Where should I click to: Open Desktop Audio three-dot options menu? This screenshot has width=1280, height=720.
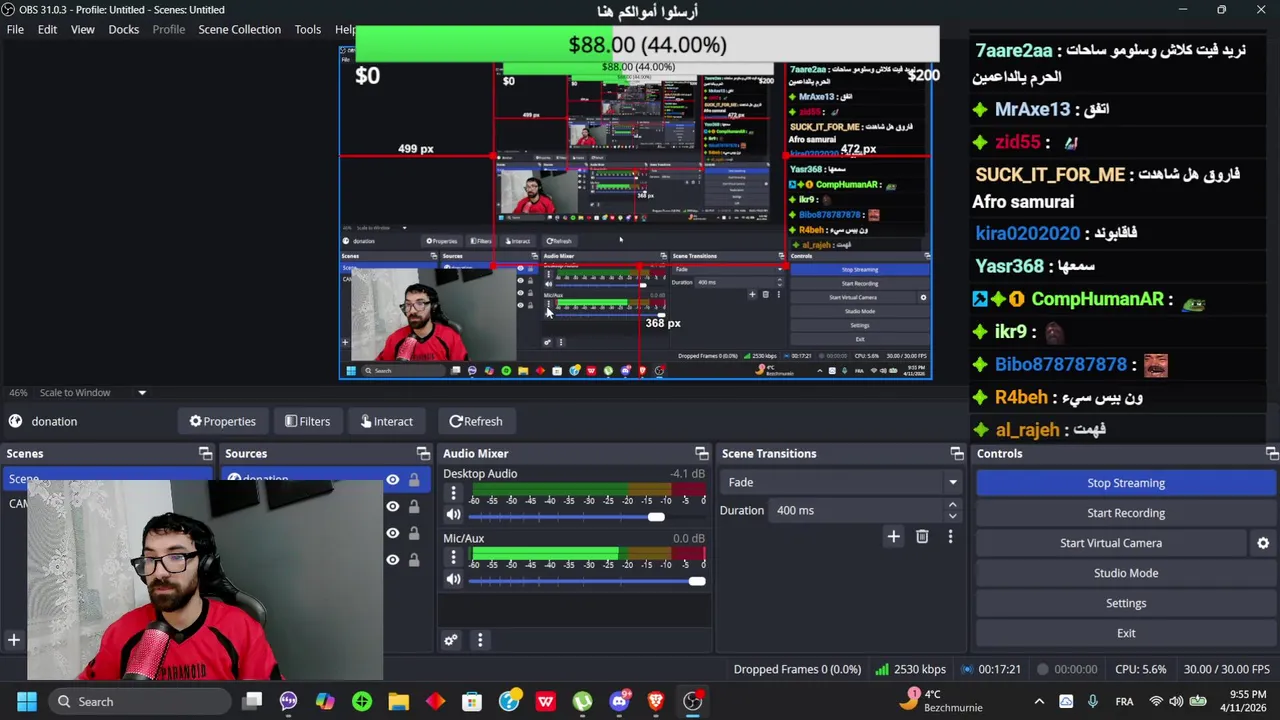[453, 493]
